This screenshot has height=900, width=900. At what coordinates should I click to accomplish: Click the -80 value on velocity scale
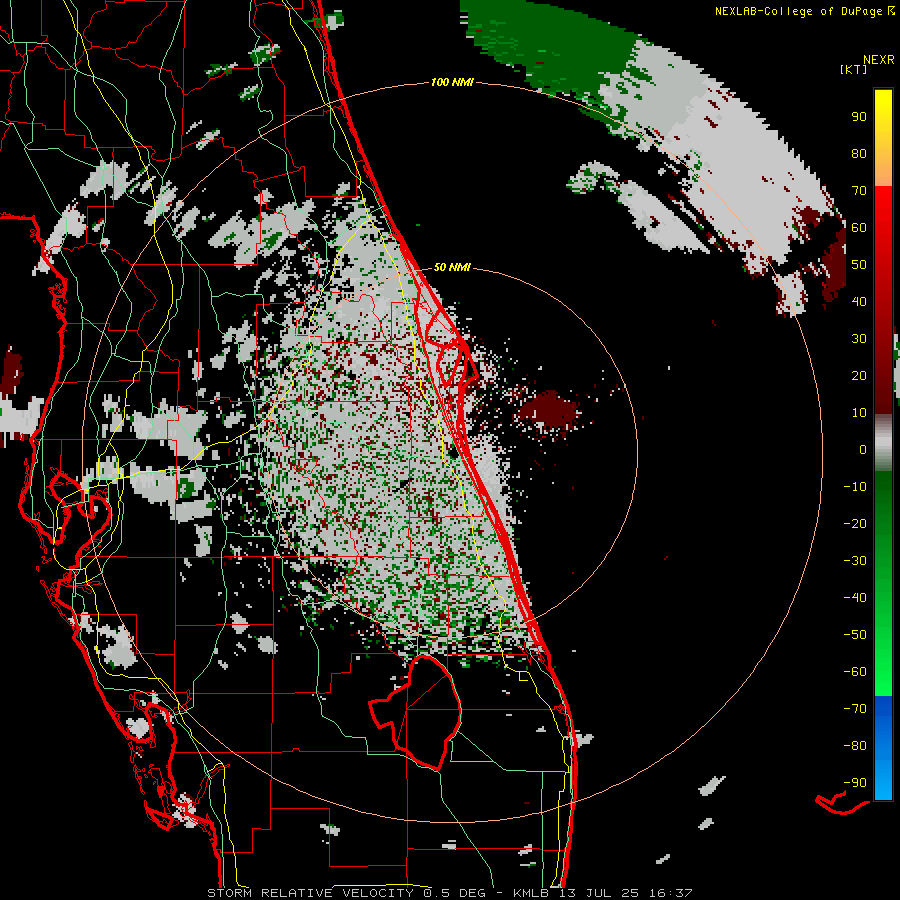coord(855,746)
